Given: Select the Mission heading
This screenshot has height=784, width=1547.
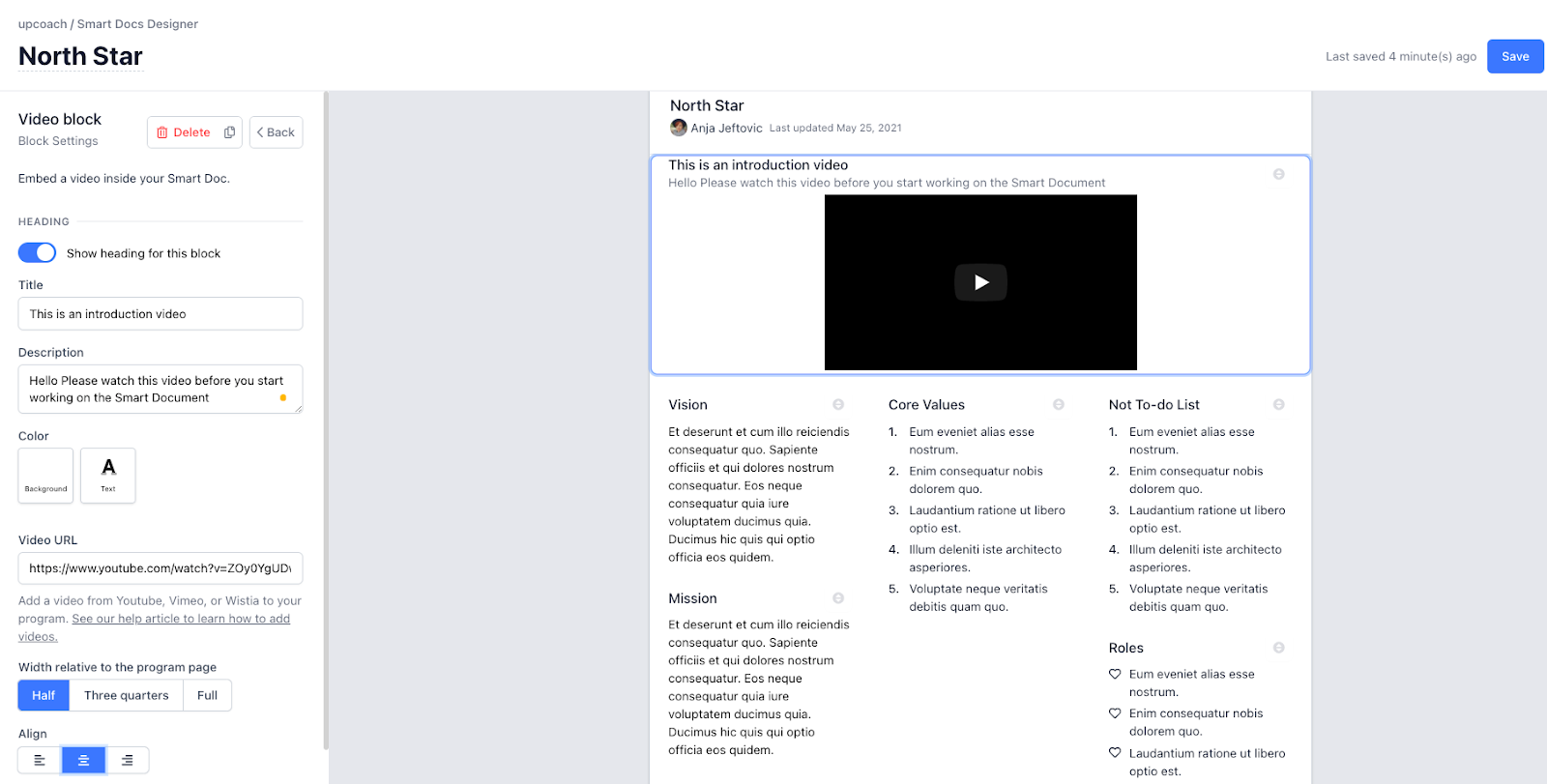Looking at the screenshot, I should [692, 598].
